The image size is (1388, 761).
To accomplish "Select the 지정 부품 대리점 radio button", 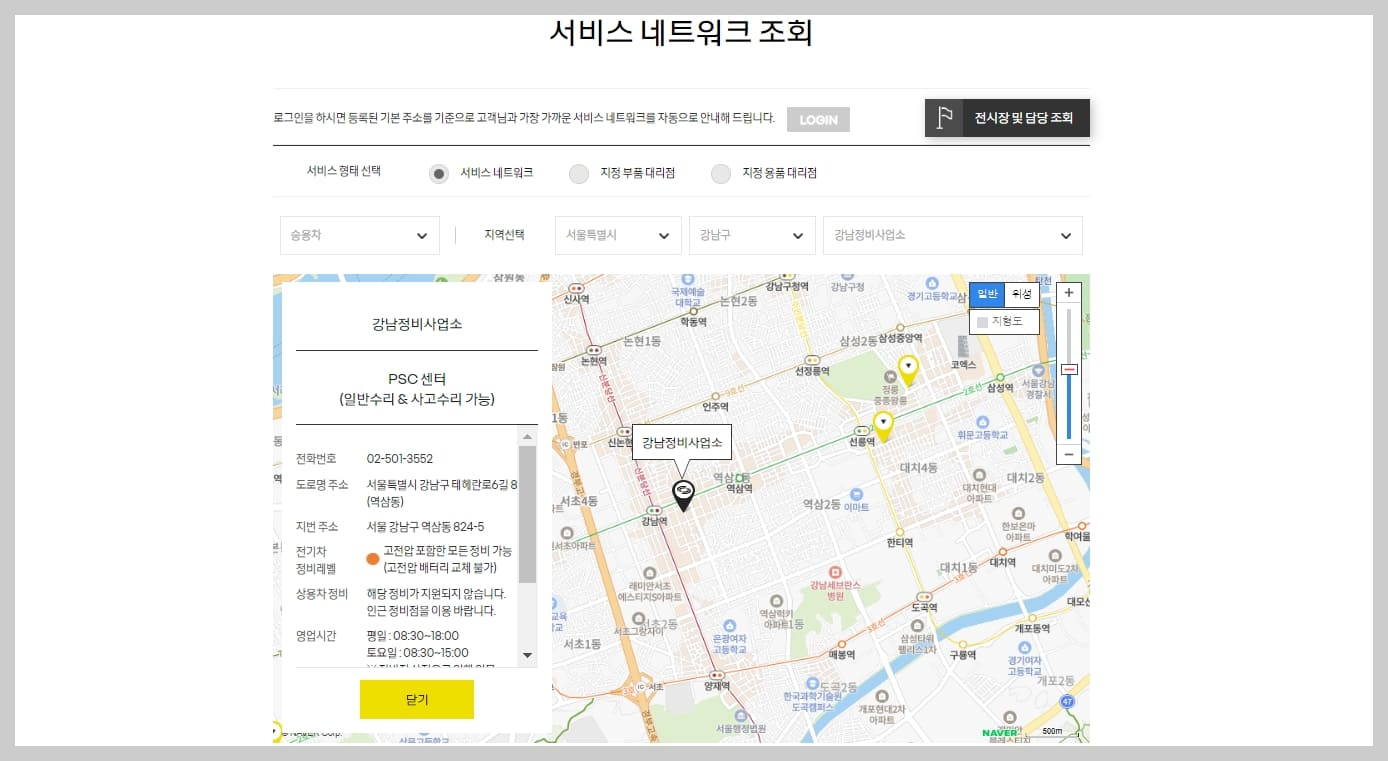I will point(579,173).
